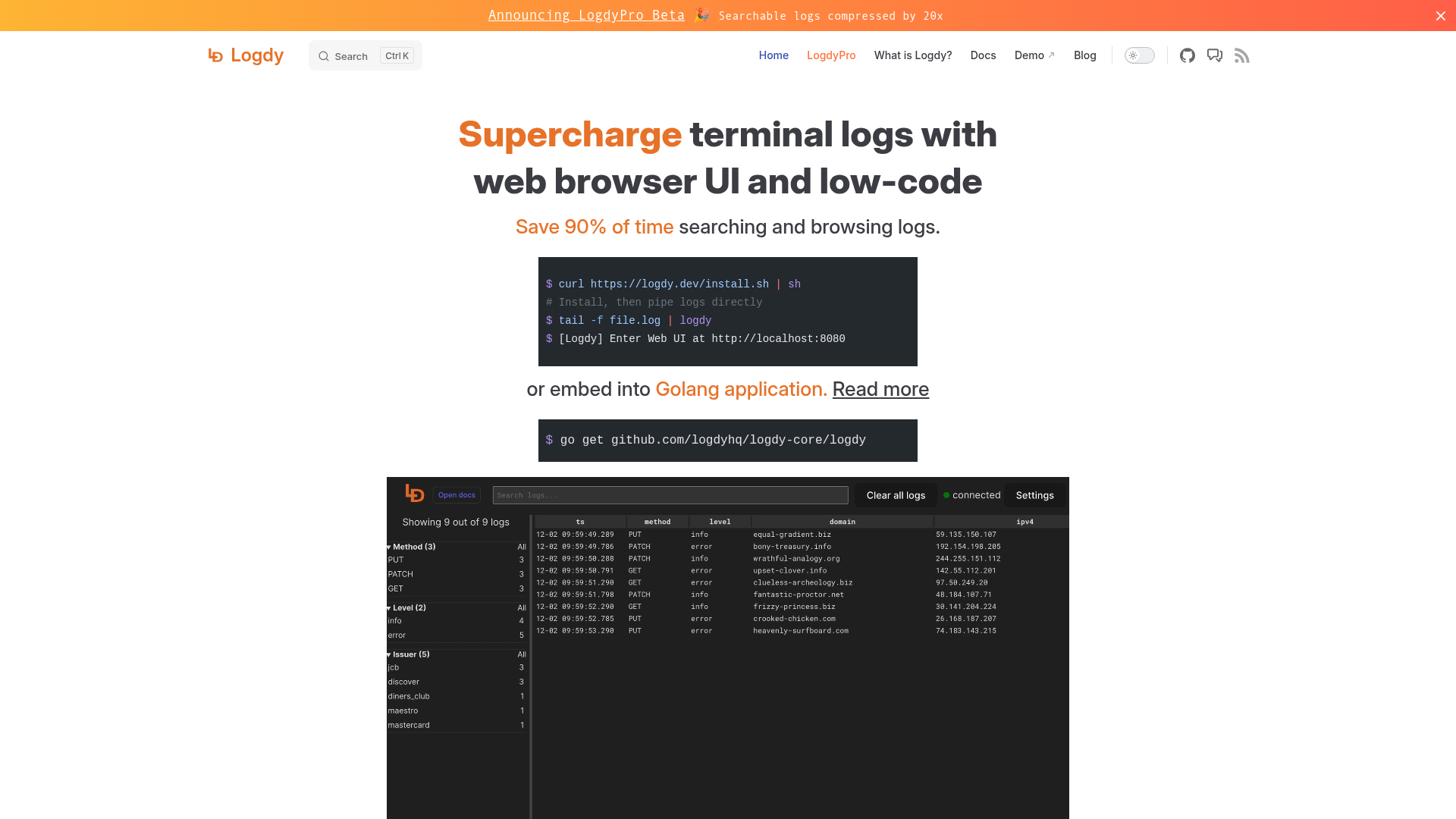Collapse the Method (3) filter group
Viewport: 1456px width, 819px height.
coord(411,547)
